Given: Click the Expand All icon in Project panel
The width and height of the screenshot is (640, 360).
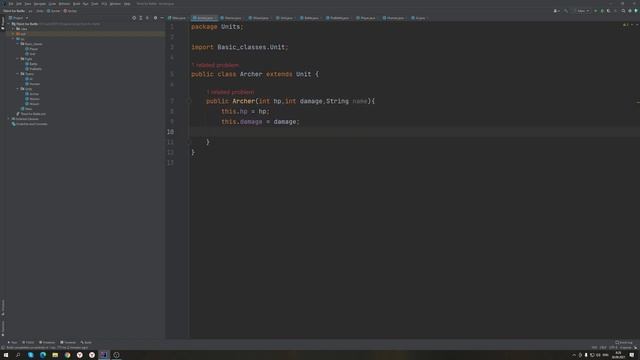Looking at the screenshot, I should (x=141, y=18).
